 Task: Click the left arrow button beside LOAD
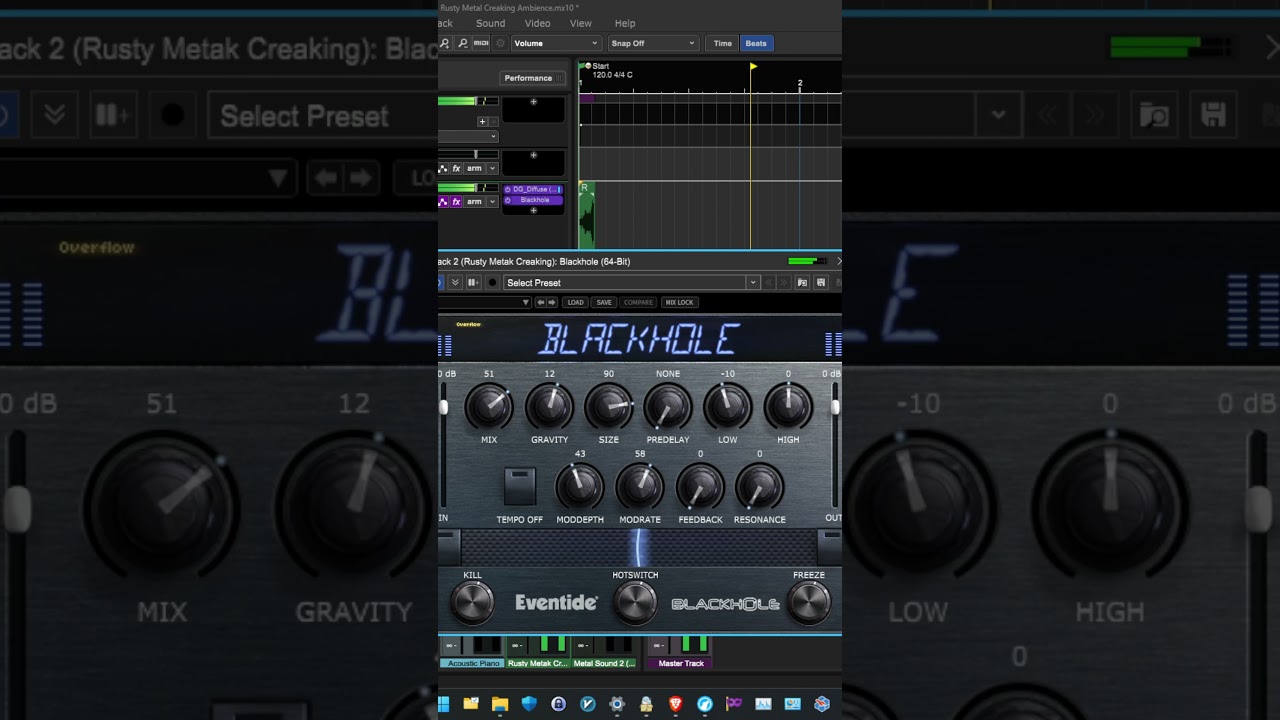(541, 302)
